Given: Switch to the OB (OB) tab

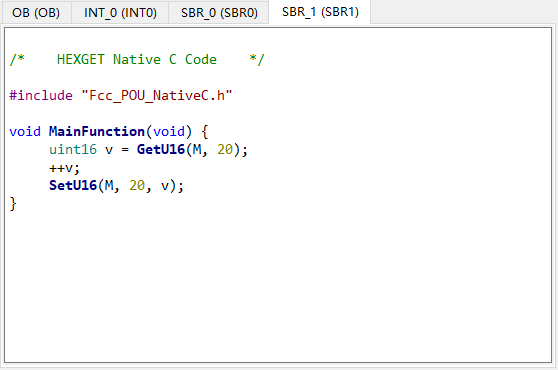Looking at the screenshot, I should coord(36,13).
